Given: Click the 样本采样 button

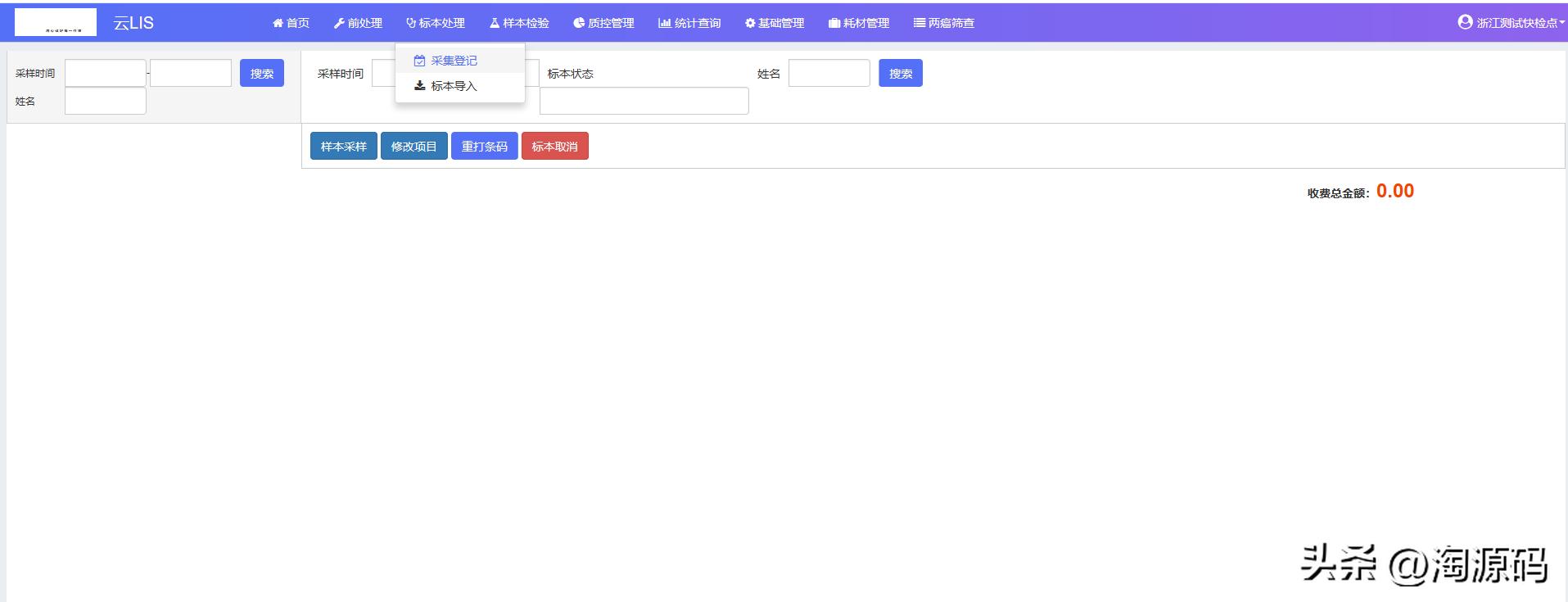Looking at the screenshot, I should tap(344, 146).
